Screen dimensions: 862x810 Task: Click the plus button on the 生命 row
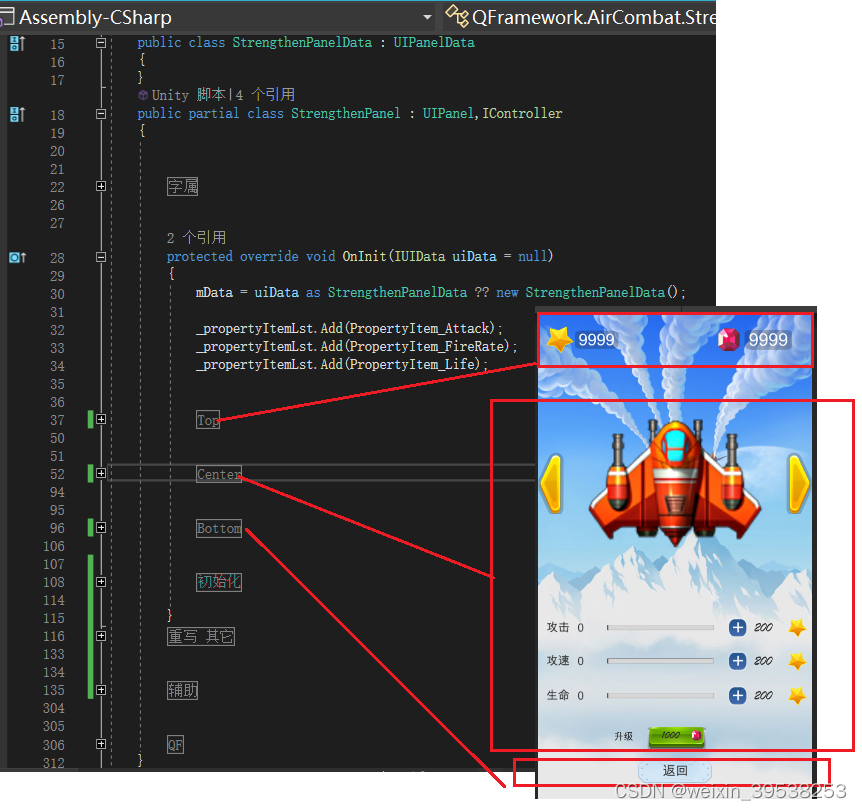pyautogui.click(x=737, y=696)
